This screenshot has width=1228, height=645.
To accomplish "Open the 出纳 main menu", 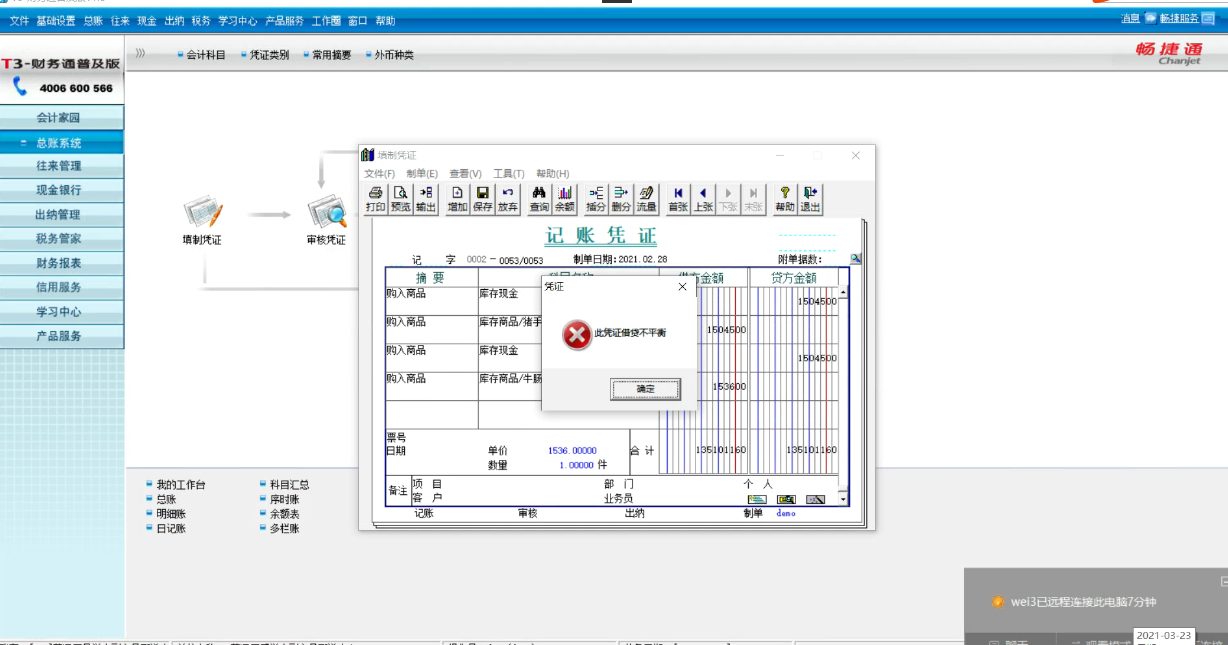I will [174, 21].
